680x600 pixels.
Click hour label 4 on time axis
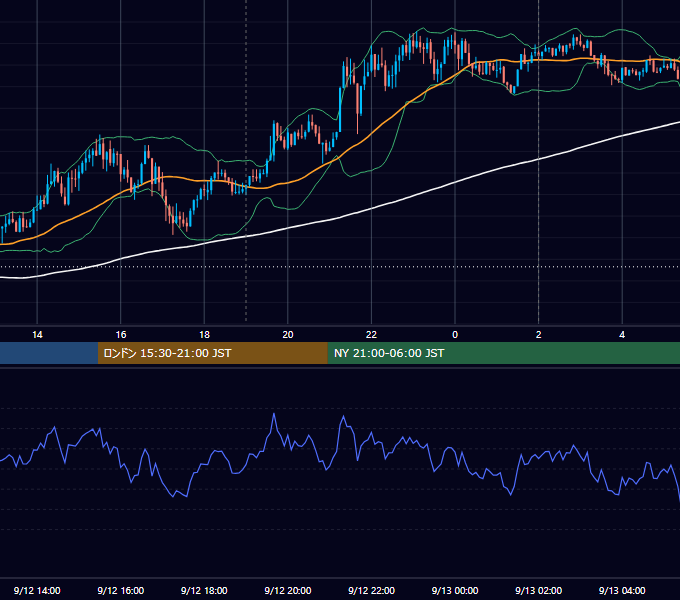tap(622, 335)
